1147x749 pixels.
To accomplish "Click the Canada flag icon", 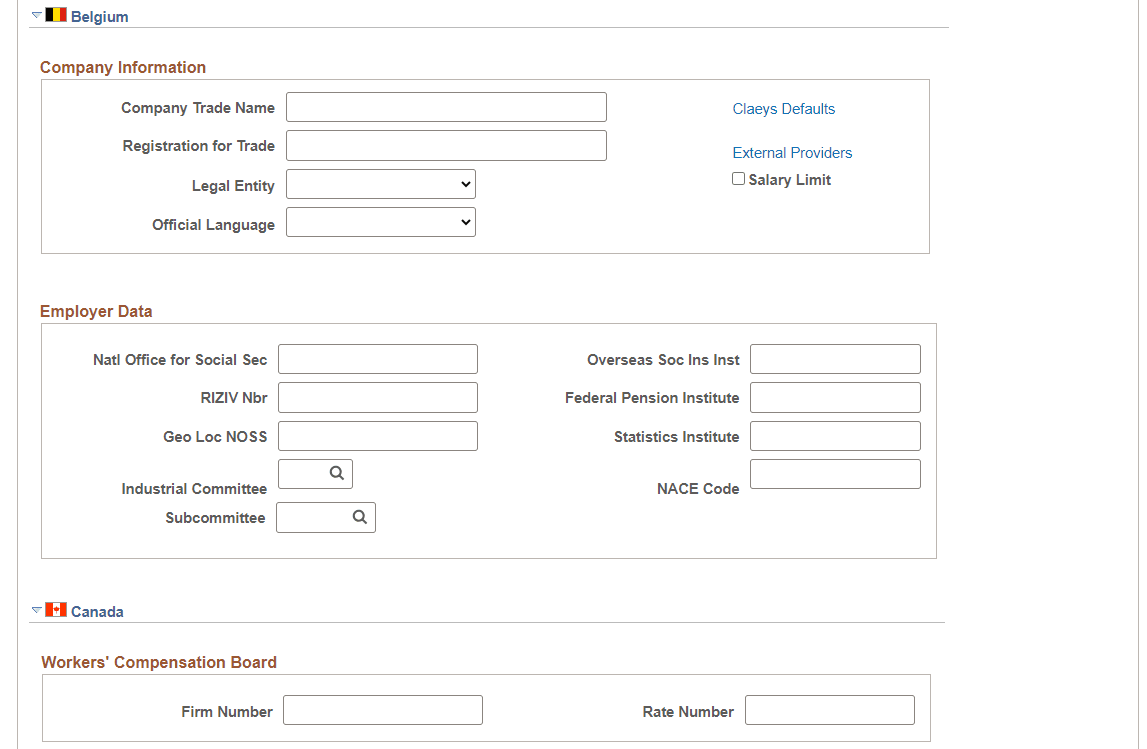I will 57,610.
